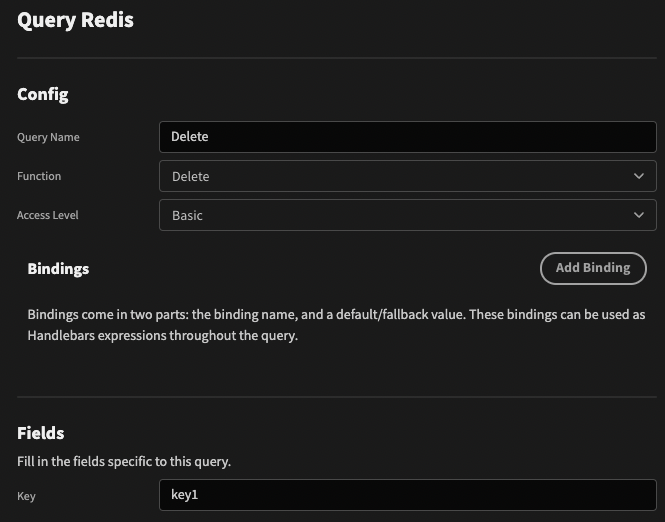665x522 pixels.
Task: Click the Key input field containing key1
Action: [x=408, y=495]
